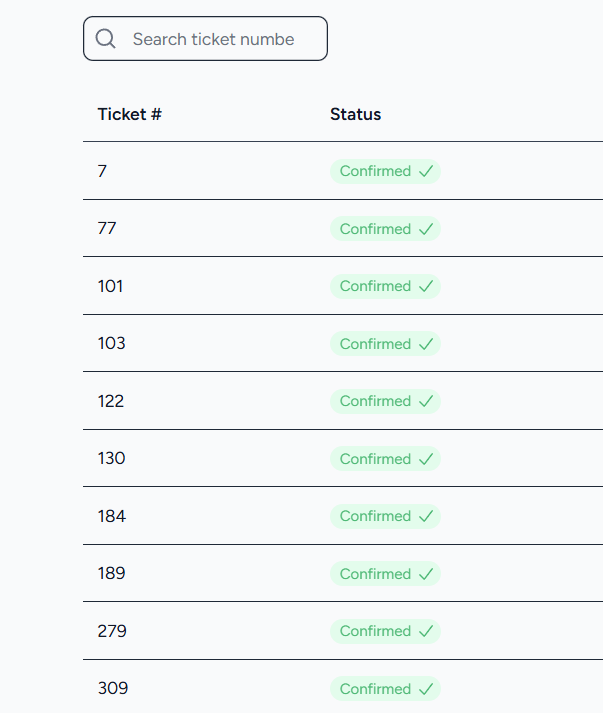Click checkmark icon in ticket 184 status
Screen dimensions: 603x713
(426, 517)
